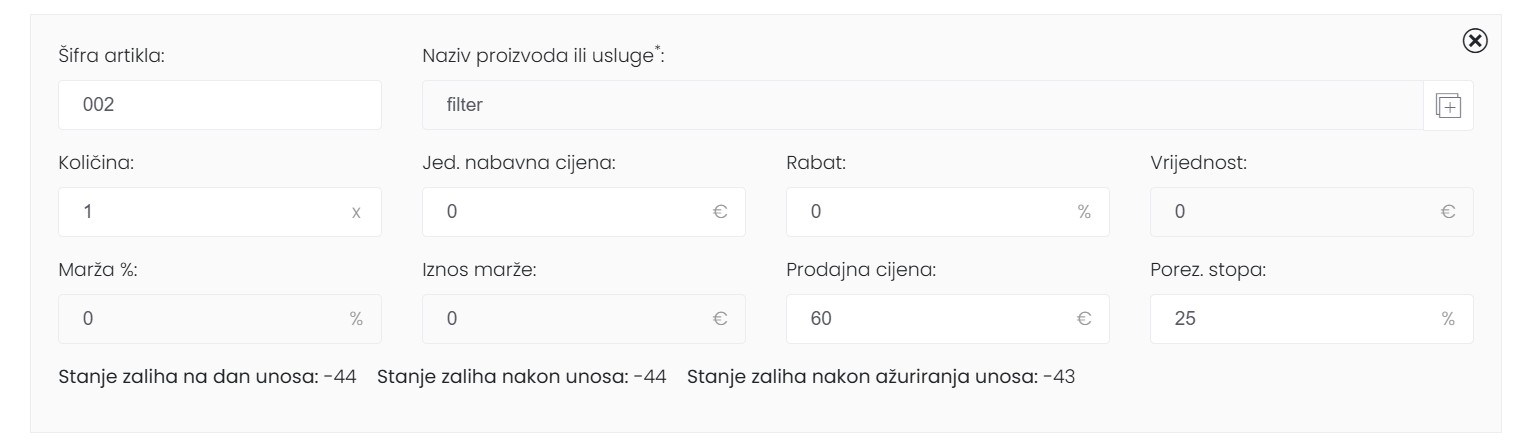This screenshot has height=445, width=1525.
Task: Click the percent symbol in Rabat field
Action: [x=1084, y=212]
